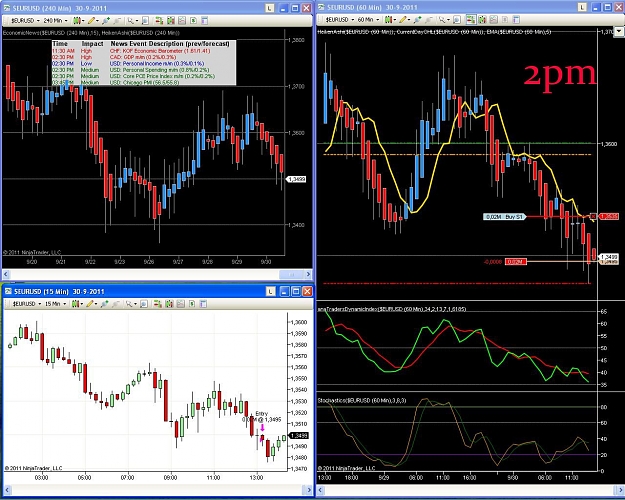Viewport: 625px width, 500px height.
Task: Open chart style dropdown in 240 Min window
Action: click(79, 20)
